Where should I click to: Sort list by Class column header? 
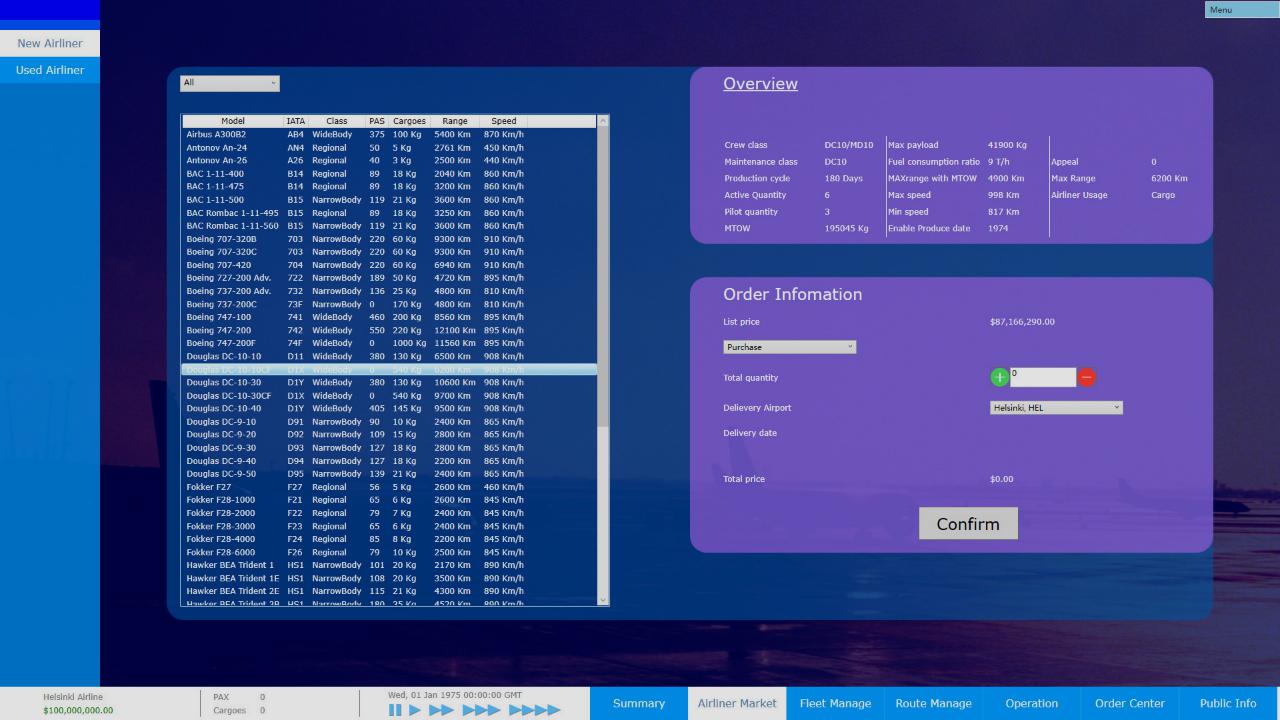point(337,121)
